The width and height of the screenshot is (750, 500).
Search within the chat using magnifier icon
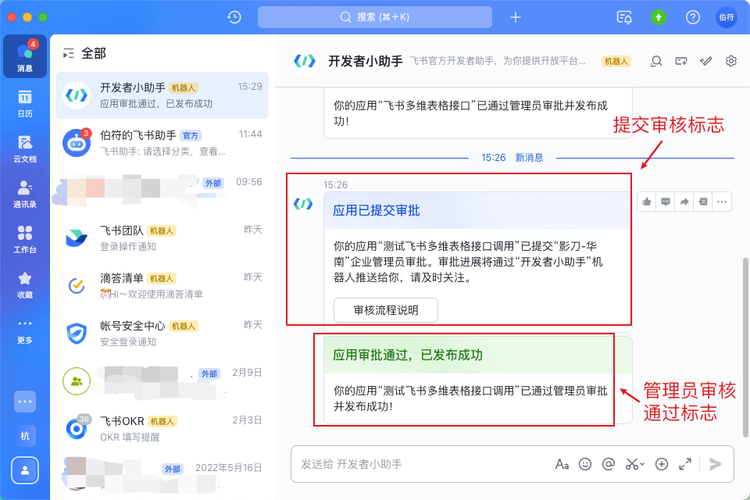[x=656, y=61]
